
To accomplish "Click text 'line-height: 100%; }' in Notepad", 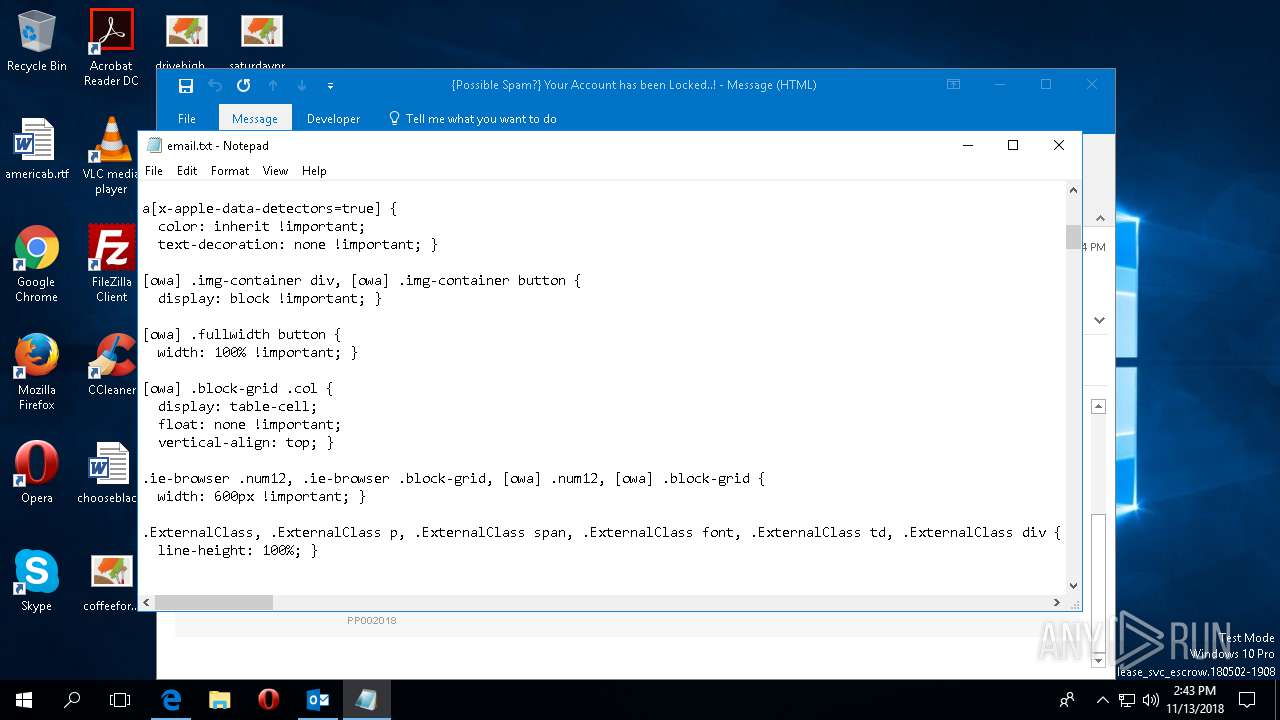I will pos(237,550).
